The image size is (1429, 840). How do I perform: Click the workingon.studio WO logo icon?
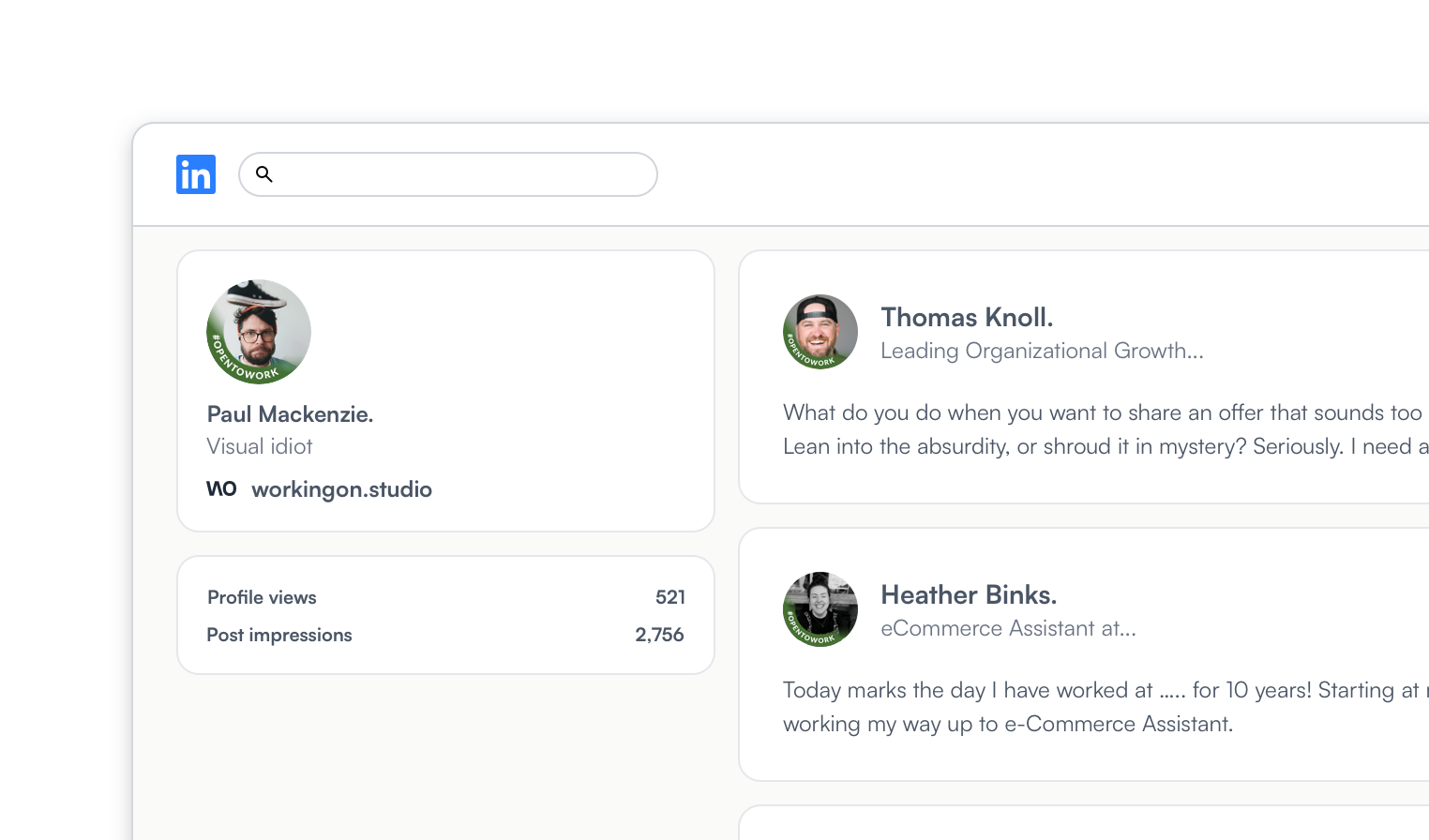(221, 488)
